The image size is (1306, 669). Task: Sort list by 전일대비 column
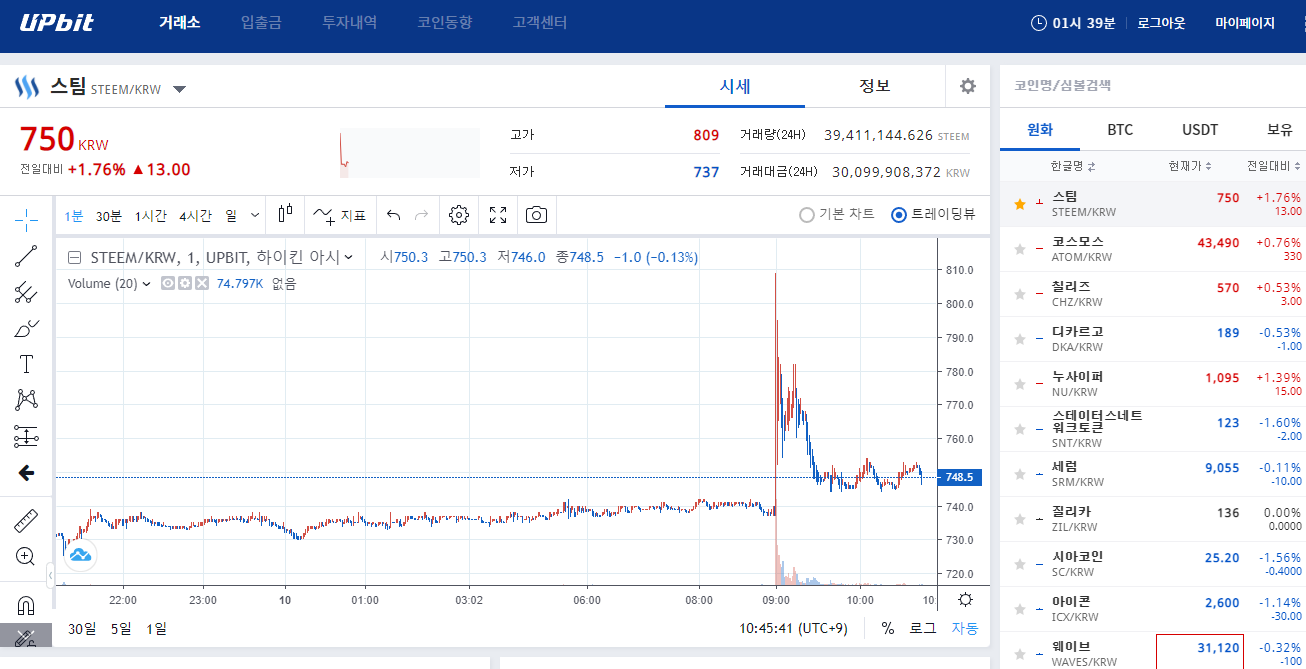(1274, 166)
